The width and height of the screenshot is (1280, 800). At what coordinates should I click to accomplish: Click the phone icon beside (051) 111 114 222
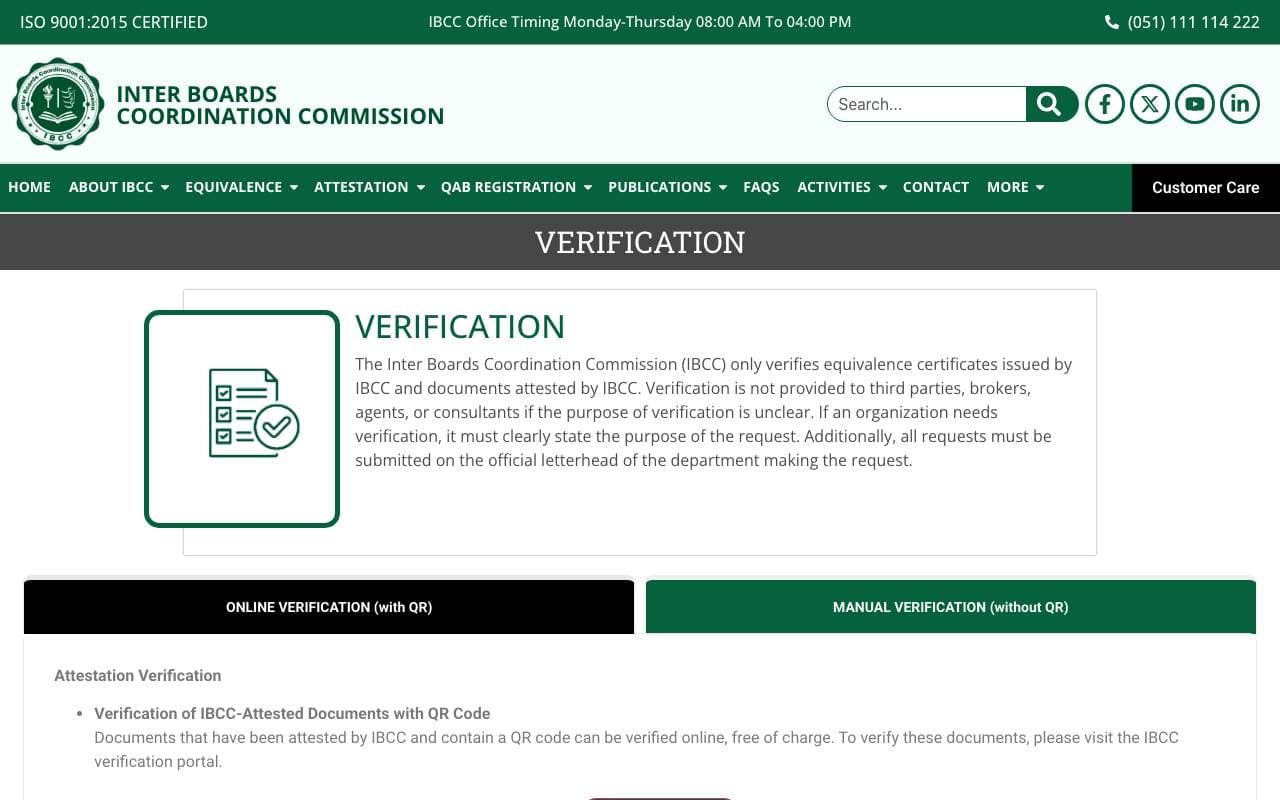[1112, 22]
